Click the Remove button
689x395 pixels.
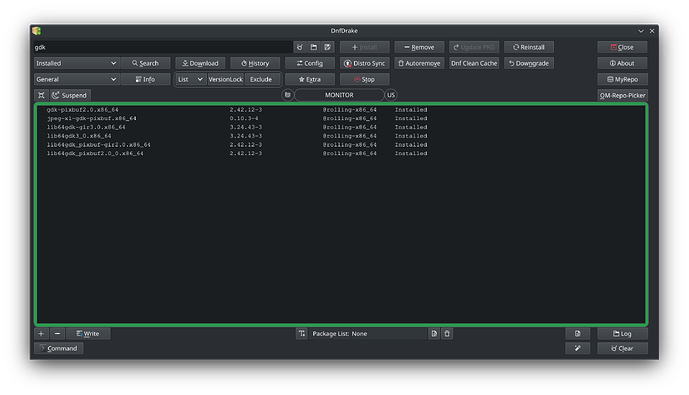point(419,47)
